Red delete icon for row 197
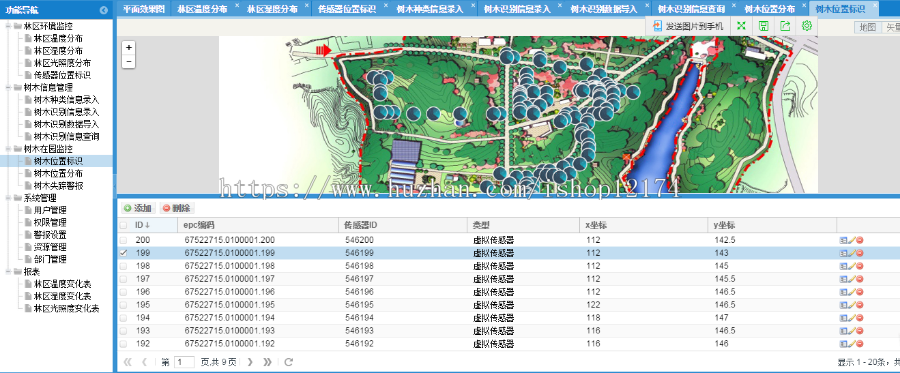This screenshot has width=900, height=373. coord(860,279)
